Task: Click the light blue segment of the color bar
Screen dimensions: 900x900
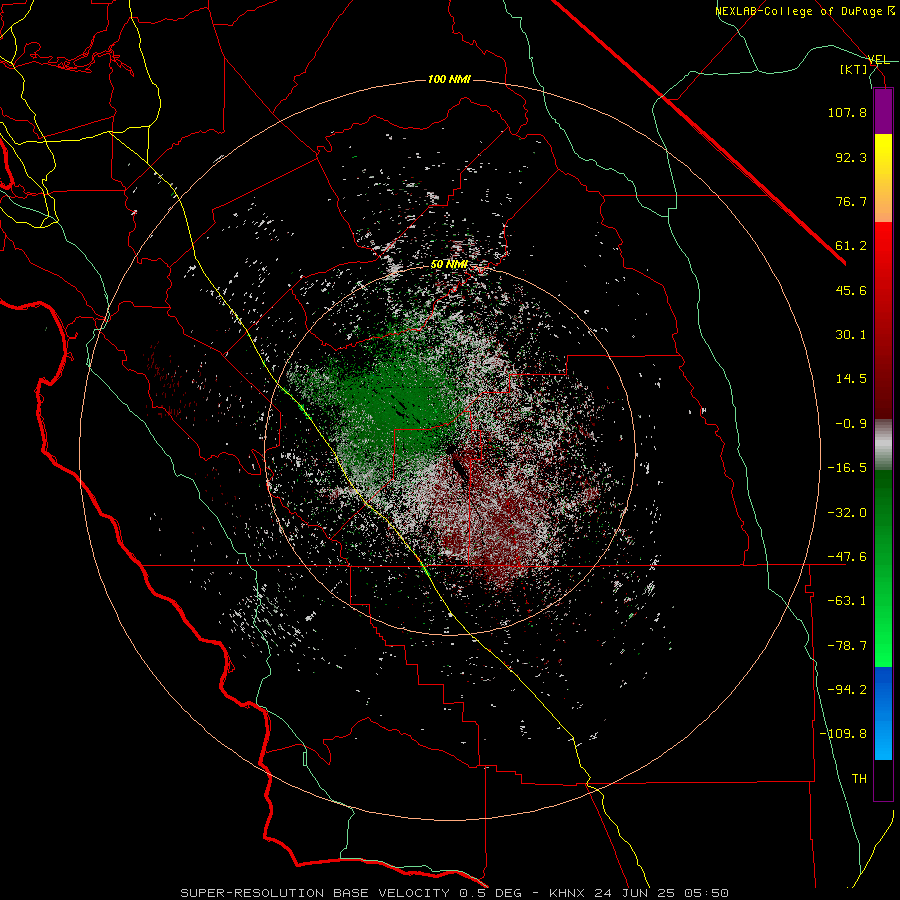Action: (x=883, y=713)
